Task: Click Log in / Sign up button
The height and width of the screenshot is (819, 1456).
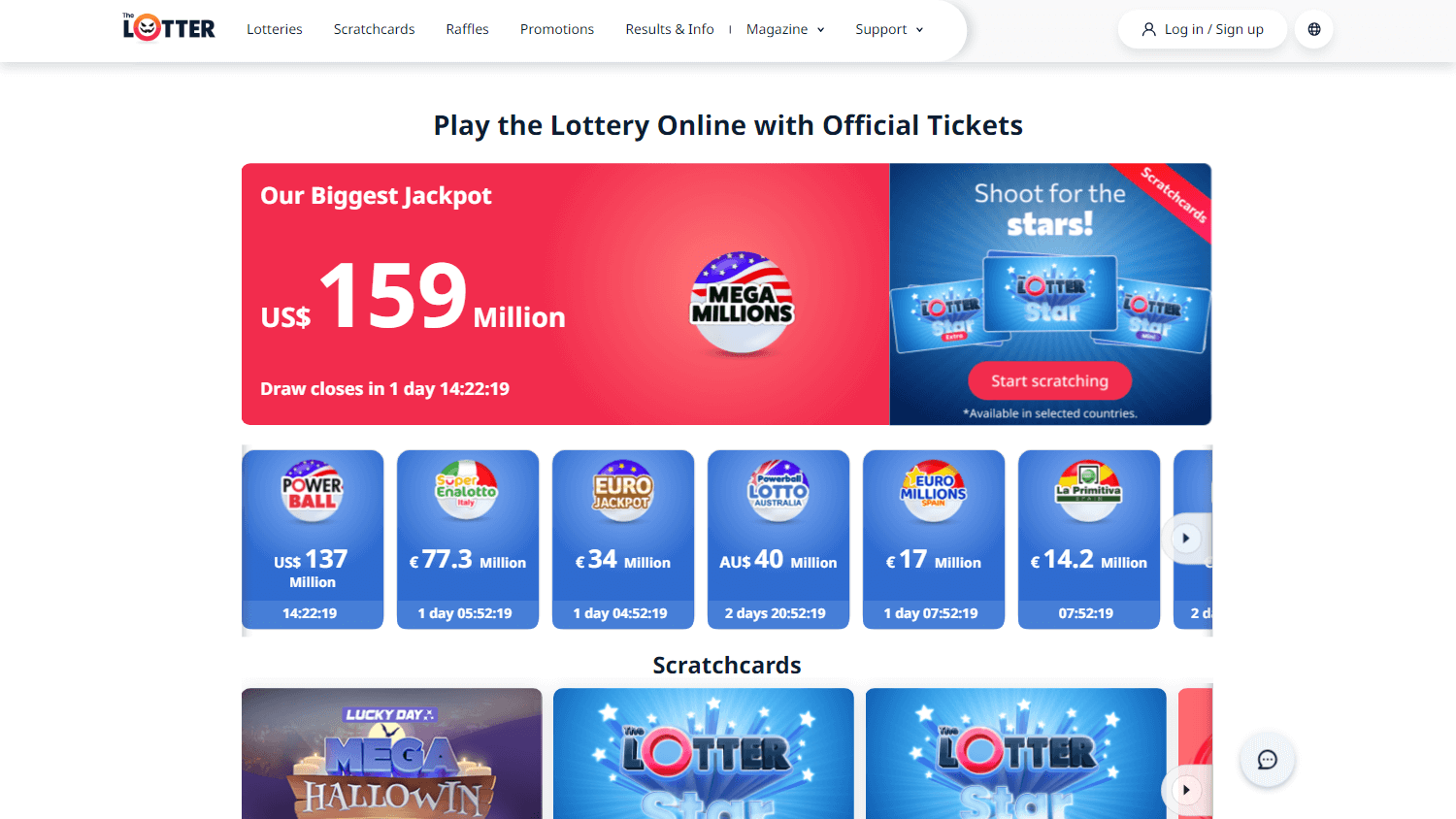Action: coord(1203,29)
